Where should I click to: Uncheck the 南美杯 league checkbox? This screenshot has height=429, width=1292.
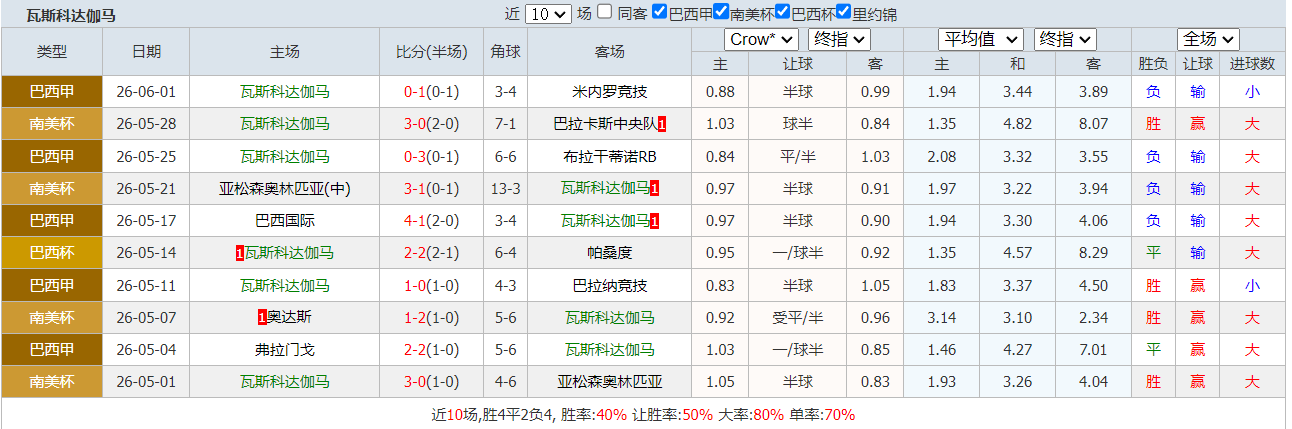[x=721, y=12]
